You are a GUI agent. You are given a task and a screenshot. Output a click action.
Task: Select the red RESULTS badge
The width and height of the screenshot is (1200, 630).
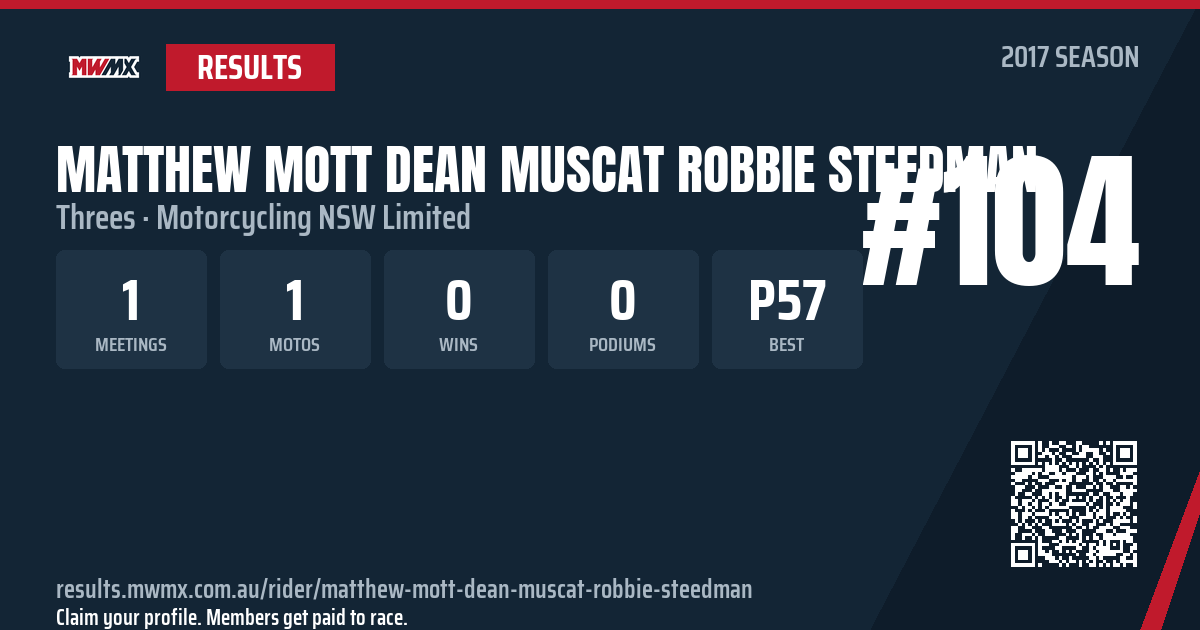click(x=250, y=67)
